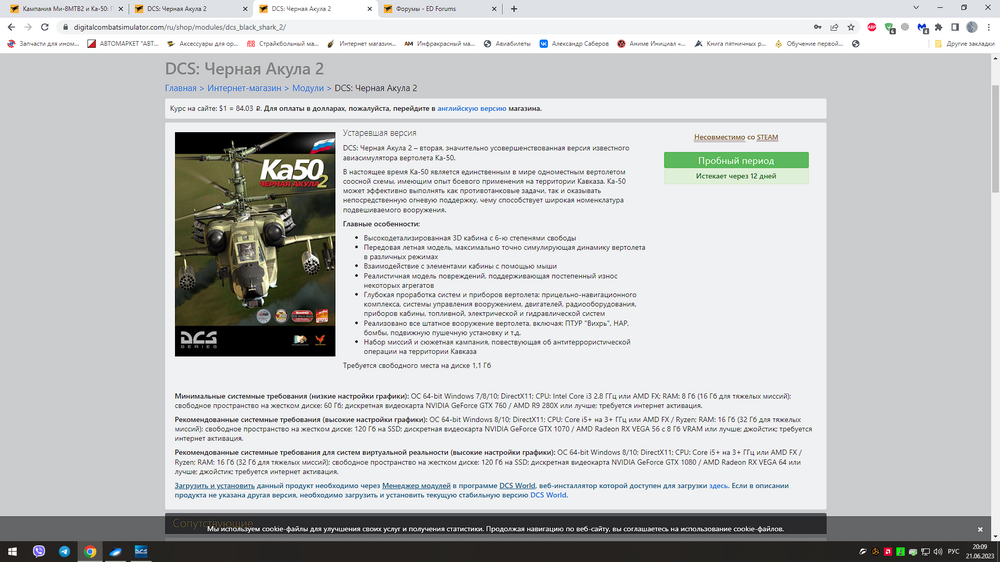Open the volume control in system tray
The height and width of the screenshot is (562, 1000).
(938, 552)
